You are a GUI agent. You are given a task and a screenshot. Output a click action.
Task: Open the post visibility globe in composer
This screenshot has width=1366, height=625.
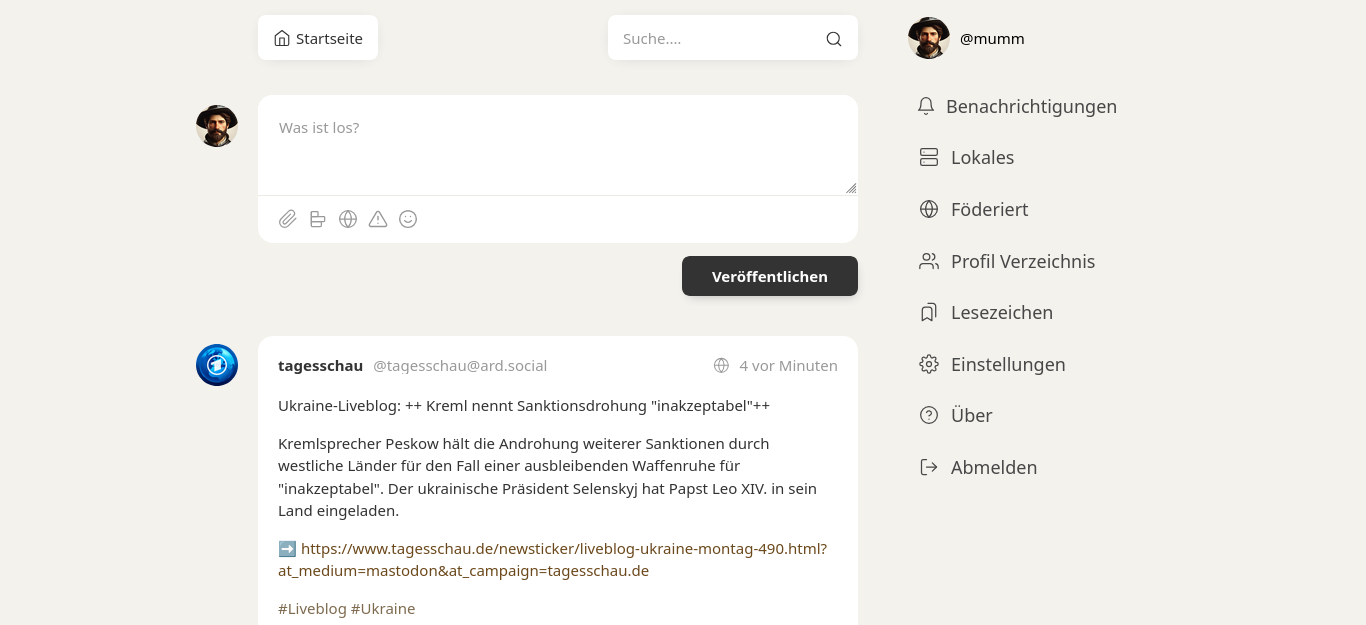click(348, 219)
